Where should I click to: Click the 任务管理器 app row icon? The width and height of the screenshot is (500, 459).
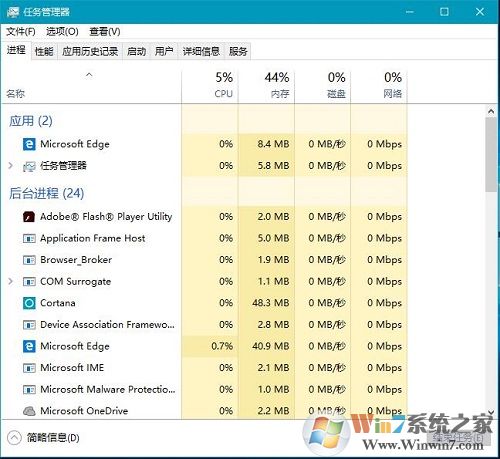coord(29,166)
